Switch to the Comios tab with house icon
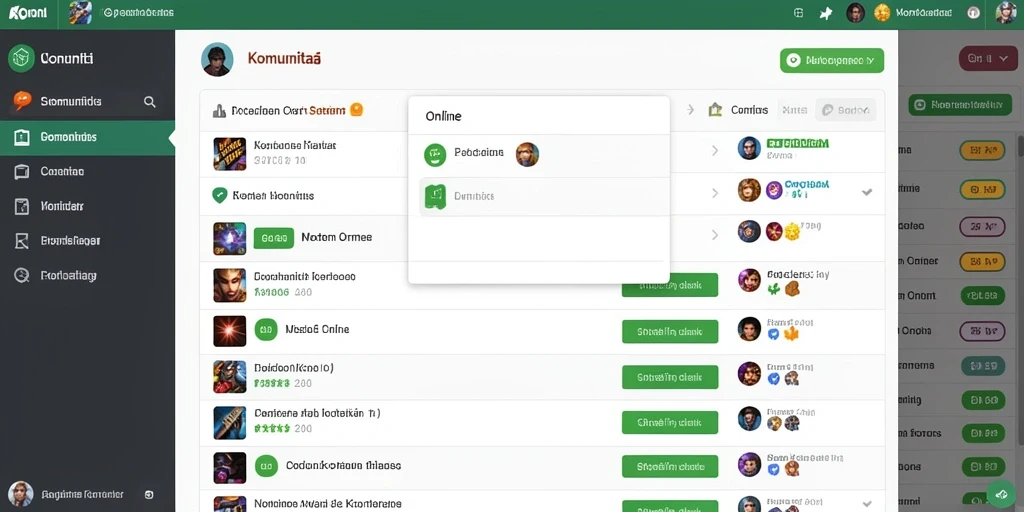Image resolution: width=1024 pixels, height=512 pixels. click(739, 110)
